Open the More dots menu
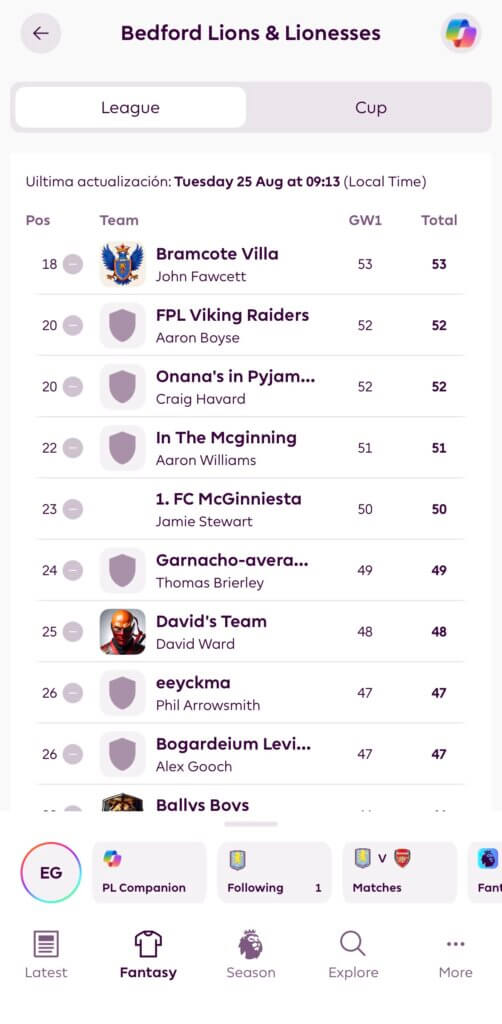502x1024 pixels. [456, 944]
